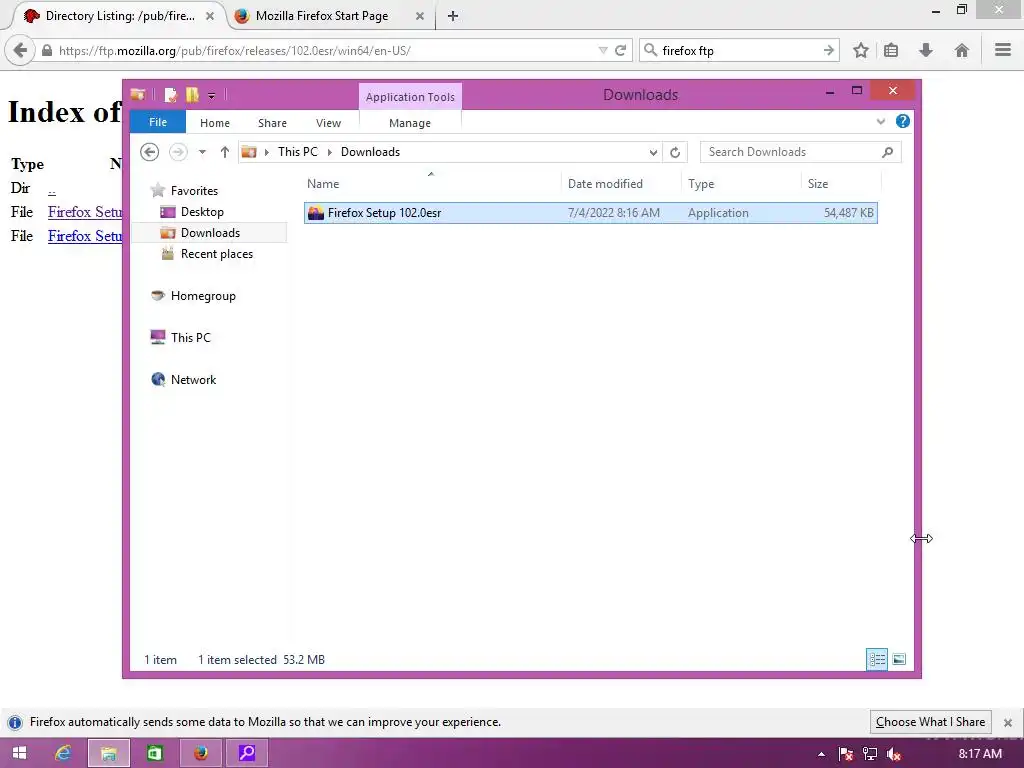This screenshot has height=768, width=1024.
Task: Sort by Size column header
Action: point(841,184)
